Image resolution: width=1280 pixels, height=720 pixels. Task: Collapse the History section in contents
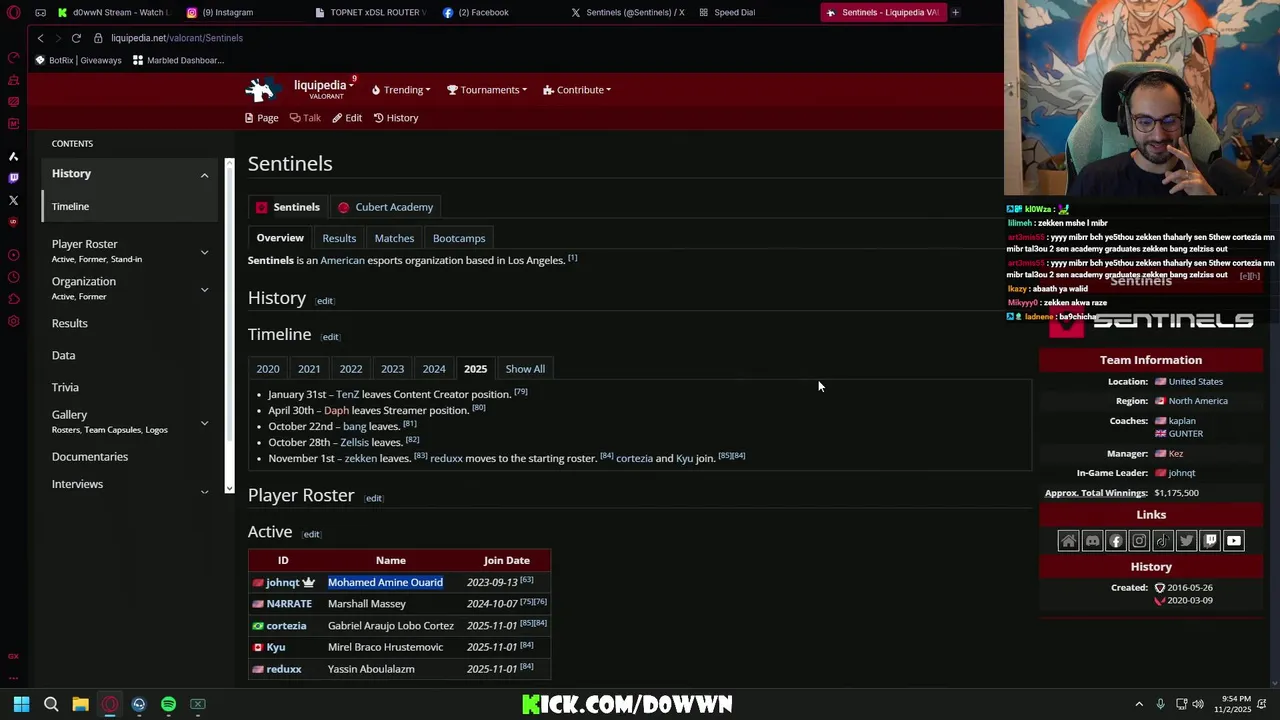tap(204, 175)
